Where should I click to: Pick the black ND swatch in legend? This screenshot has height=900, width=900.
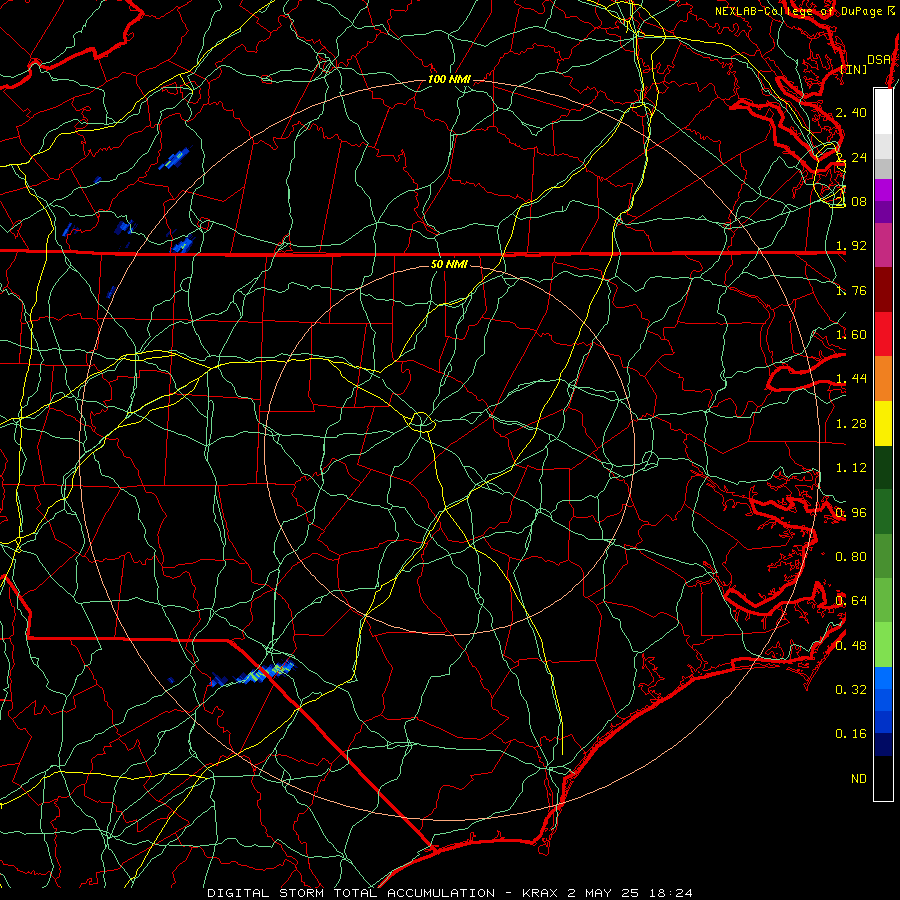[883, 778]
